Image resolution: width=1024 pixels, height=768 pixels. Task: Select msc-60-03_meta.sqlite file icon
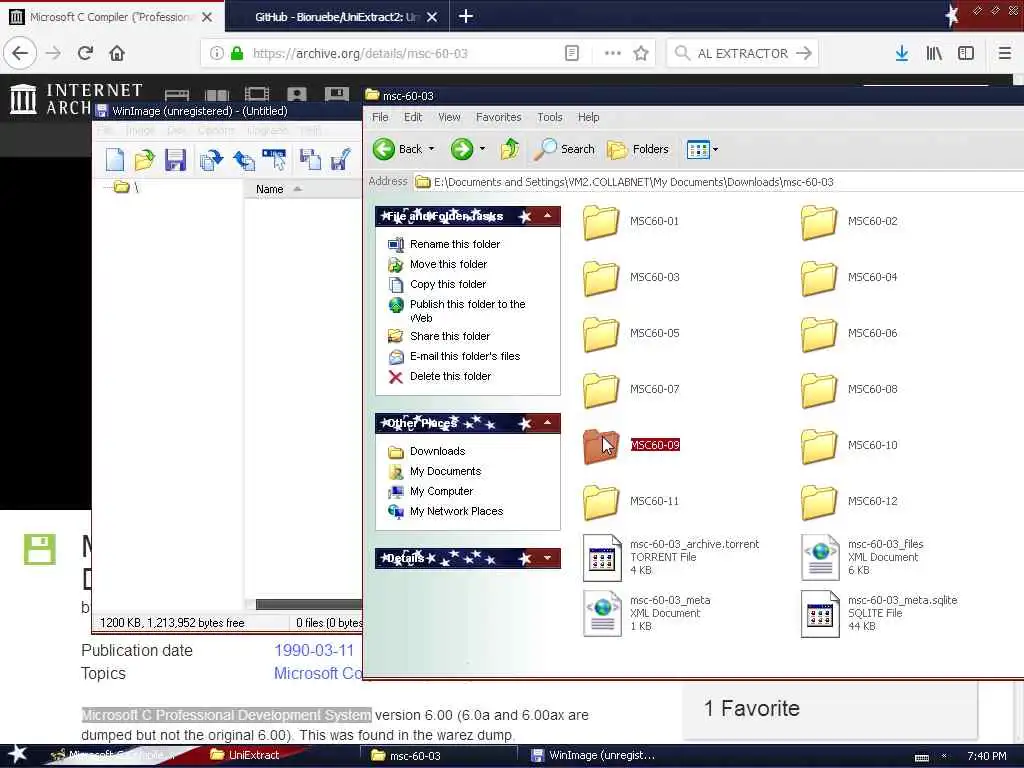click(x=820, y=614)
